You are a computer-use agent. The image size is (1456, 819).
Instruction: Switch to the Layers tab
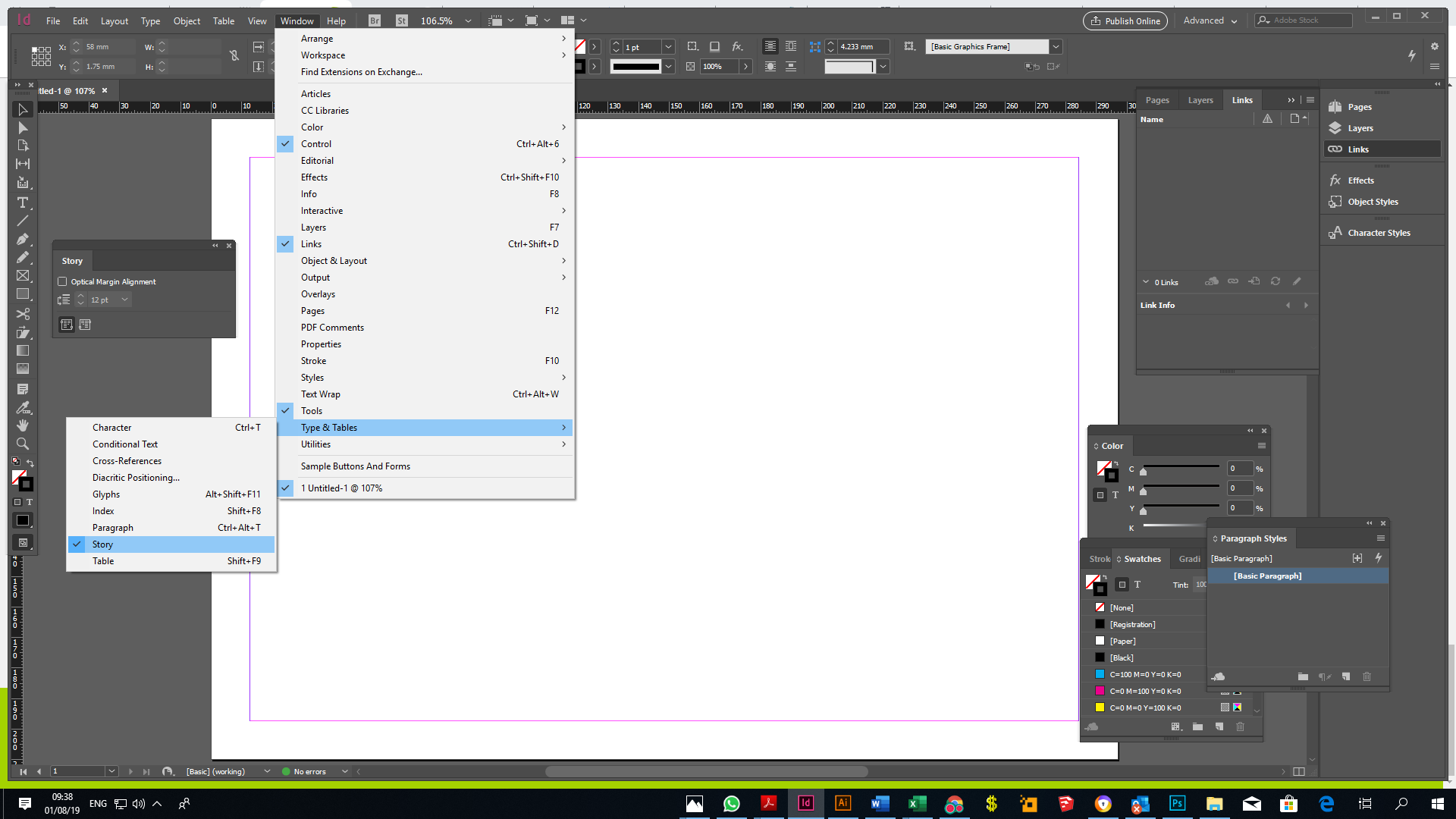(1200, 100)
